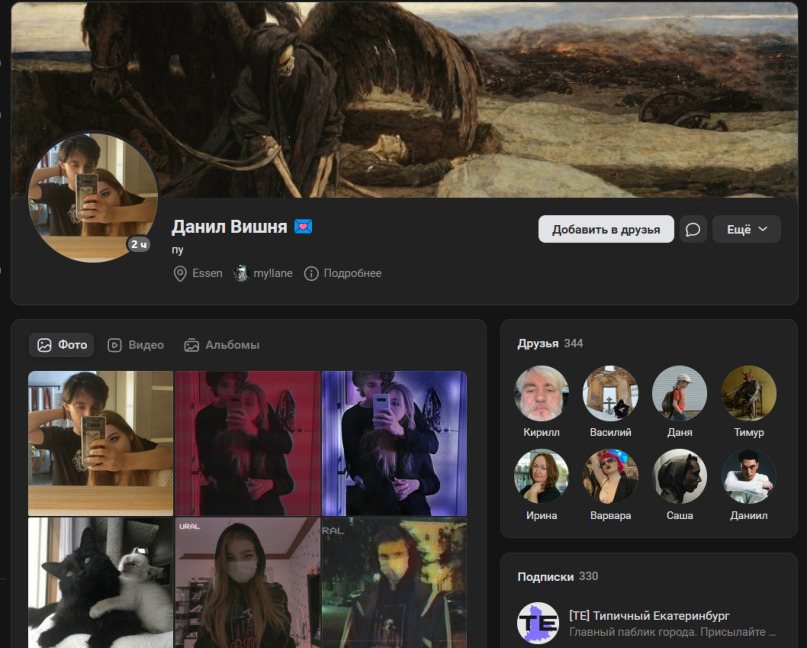Open the girl in mask photo

[248, 583]
